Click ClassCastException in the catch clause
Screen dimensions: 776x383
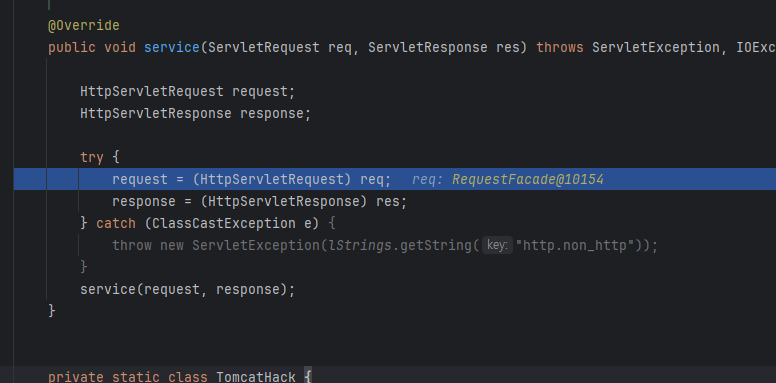(x=224, y=223)
